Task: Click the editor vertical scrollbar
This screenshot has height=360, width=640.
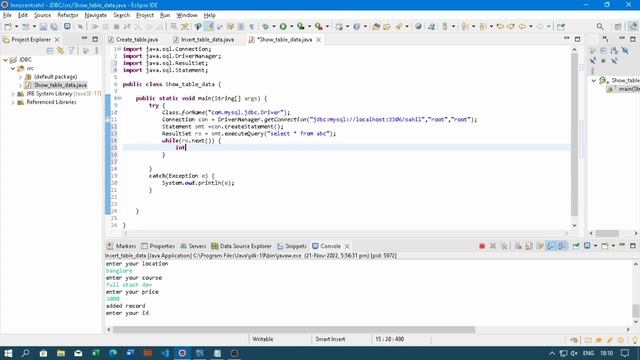Action: 574,135
